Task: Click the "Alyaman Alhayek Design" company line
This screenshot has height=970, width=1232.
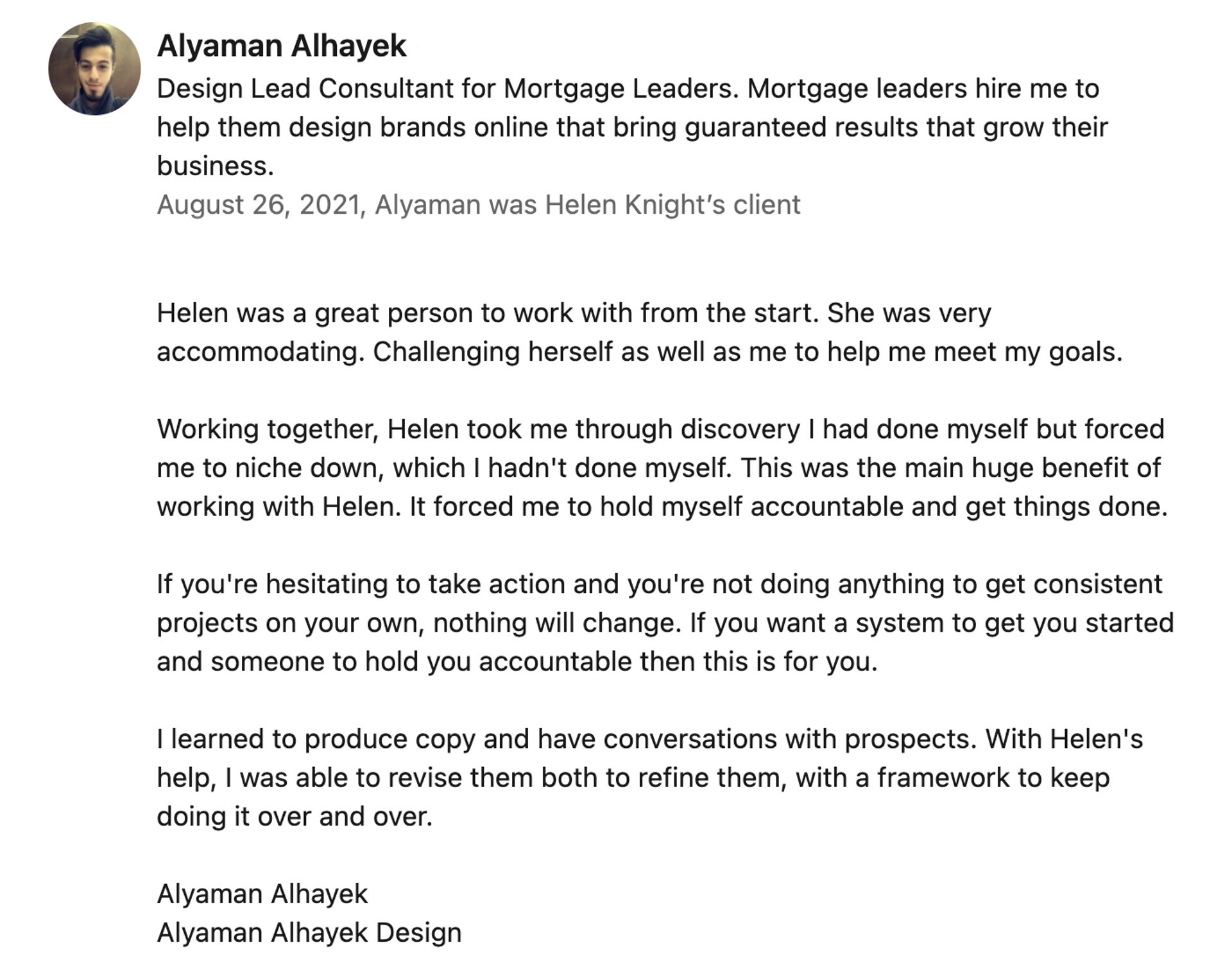Action: click(x=309, y=933)
